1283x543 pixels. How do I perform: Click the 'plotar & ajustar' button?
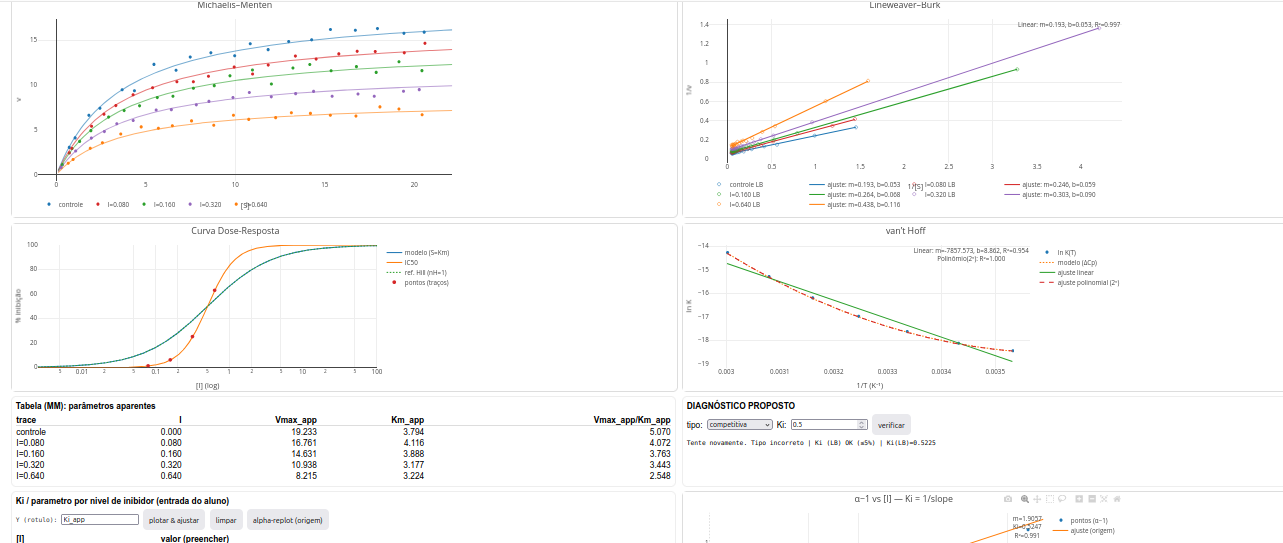click(174, 520)
